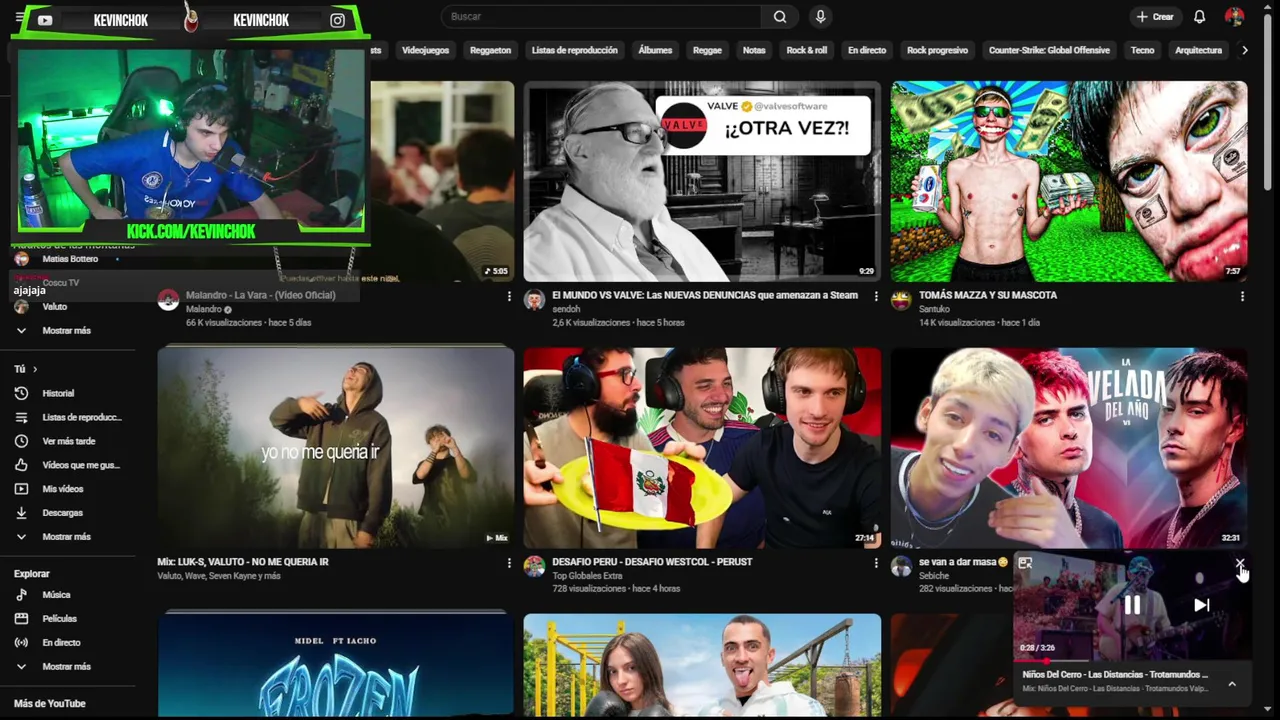This screenshot has height=720, width=1280.
Task: Open DESAFIO PERU - DESAFIO WESTCOL title
Action: (651, 562)
